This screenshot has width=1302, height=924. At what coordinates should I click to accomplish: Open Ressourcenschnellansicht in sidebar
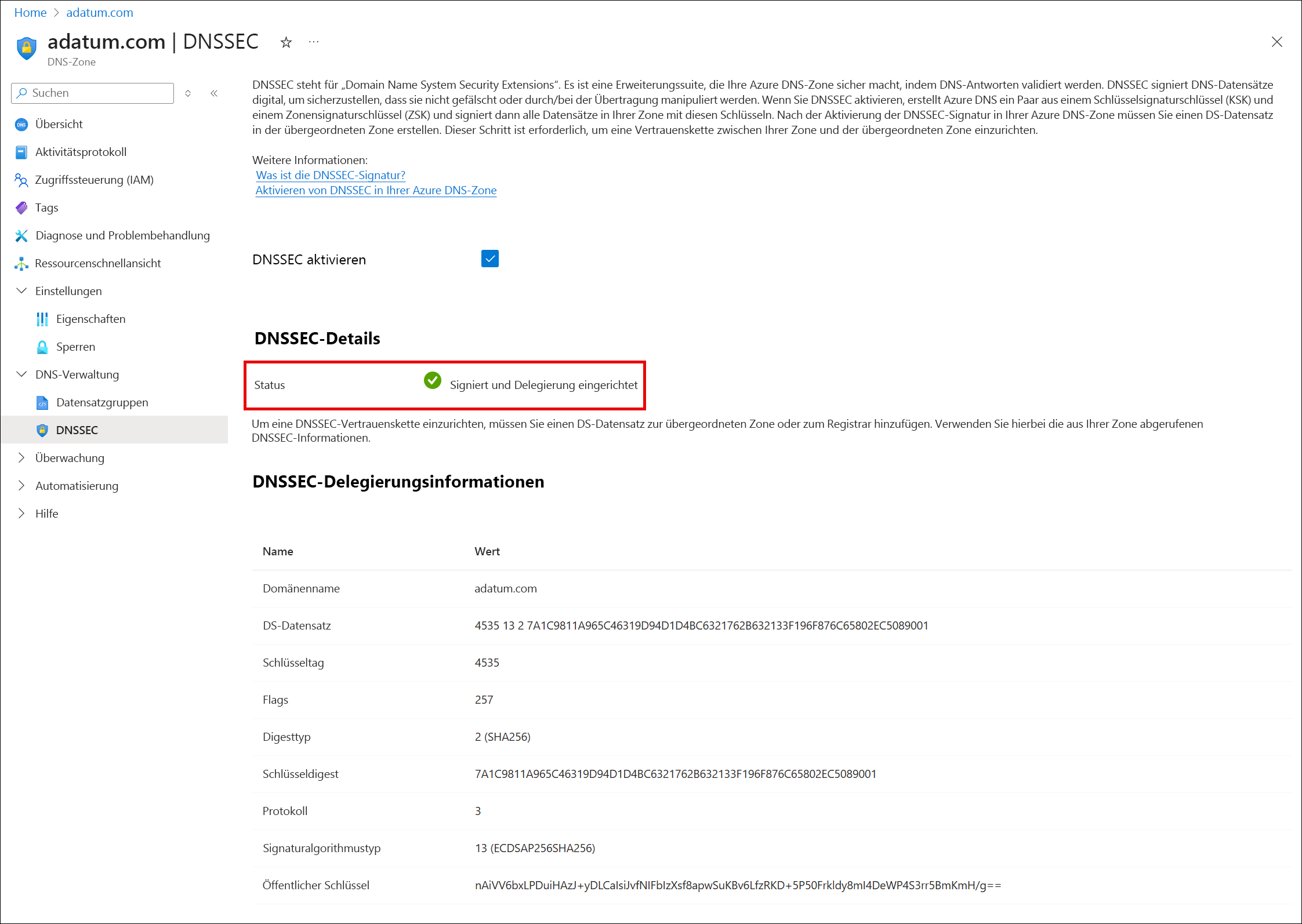[97, 263]
